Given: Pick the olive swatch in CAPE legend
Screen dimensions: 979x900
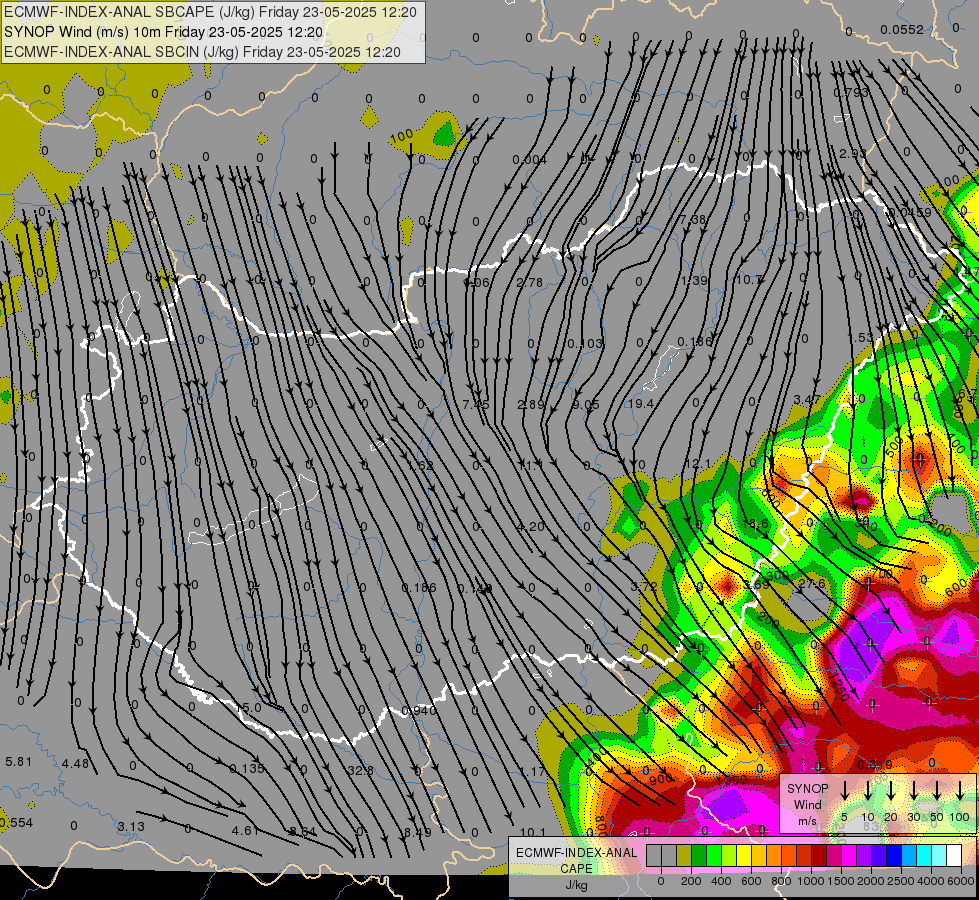Looking at the screenshot, I should click(x=684, y=855).
